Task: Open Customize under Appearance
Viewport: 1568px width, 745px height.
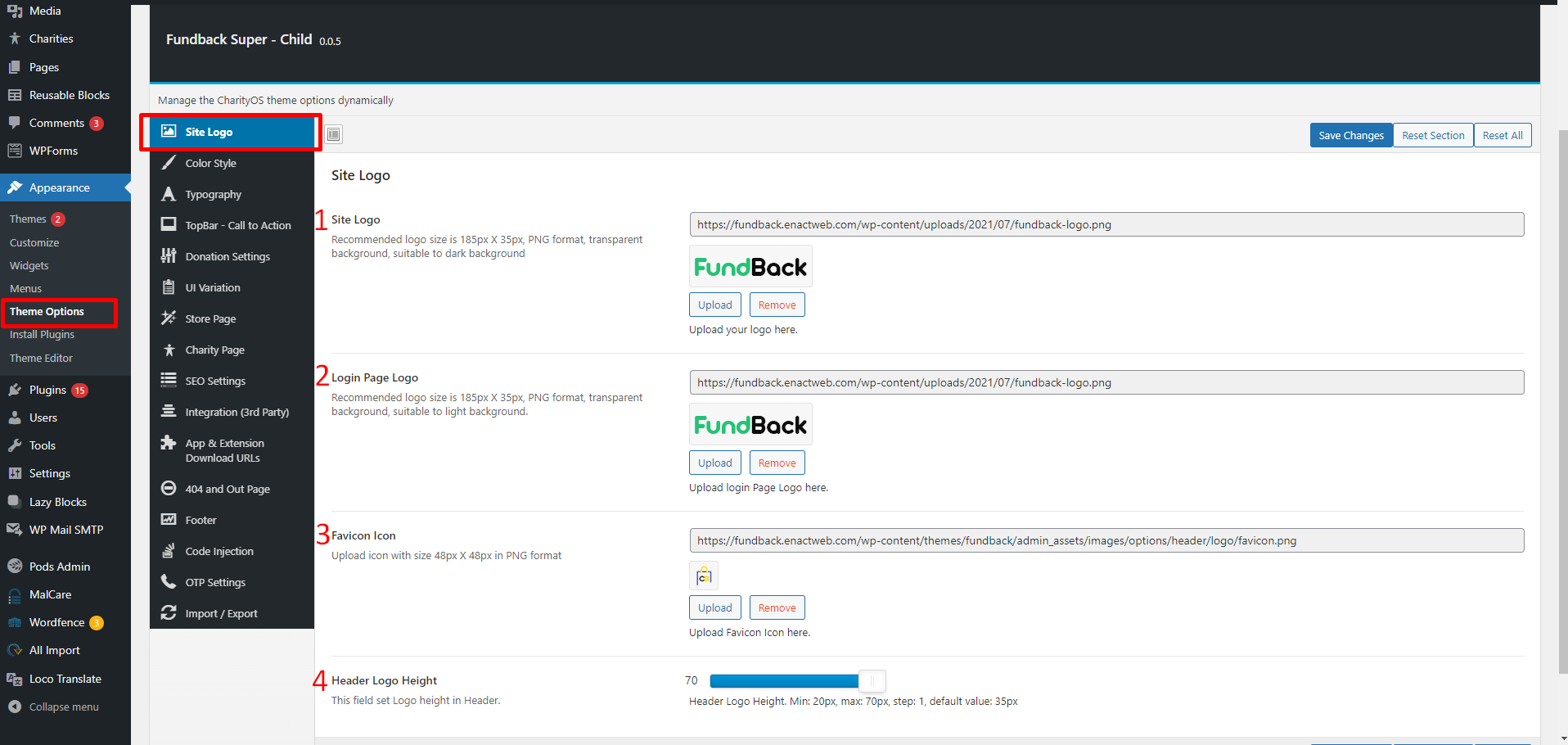Action: pos(34,242)
